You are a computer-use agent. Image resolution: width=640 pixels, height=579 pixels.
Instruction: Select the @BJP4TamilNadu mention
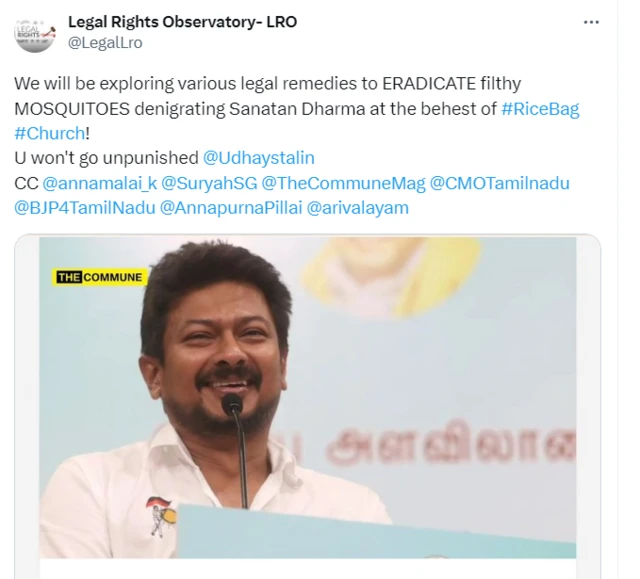pyautogui.click(x=85, y=208)
